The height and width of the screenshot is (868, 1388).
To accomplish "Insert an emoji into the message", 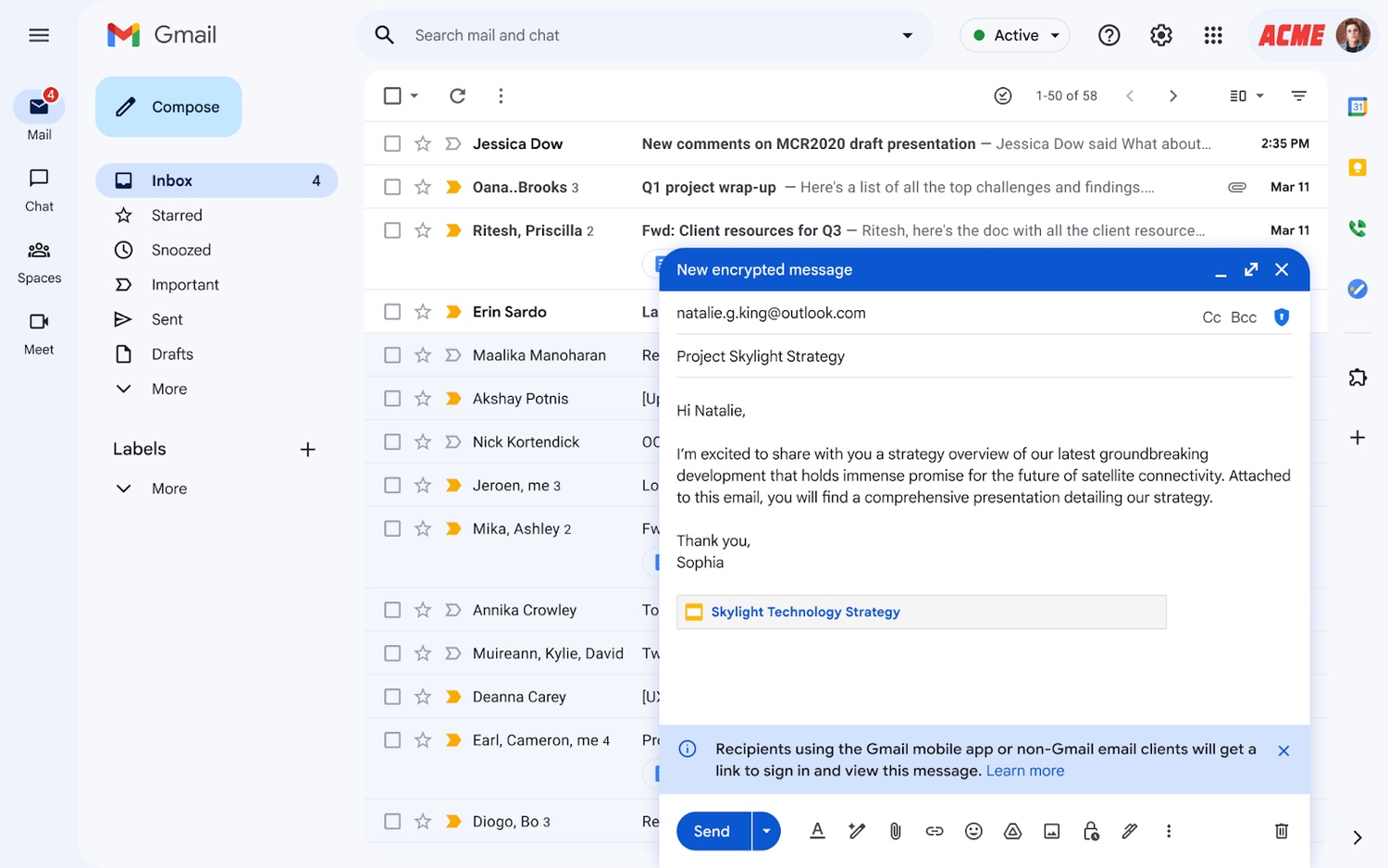I will [973, 831].
